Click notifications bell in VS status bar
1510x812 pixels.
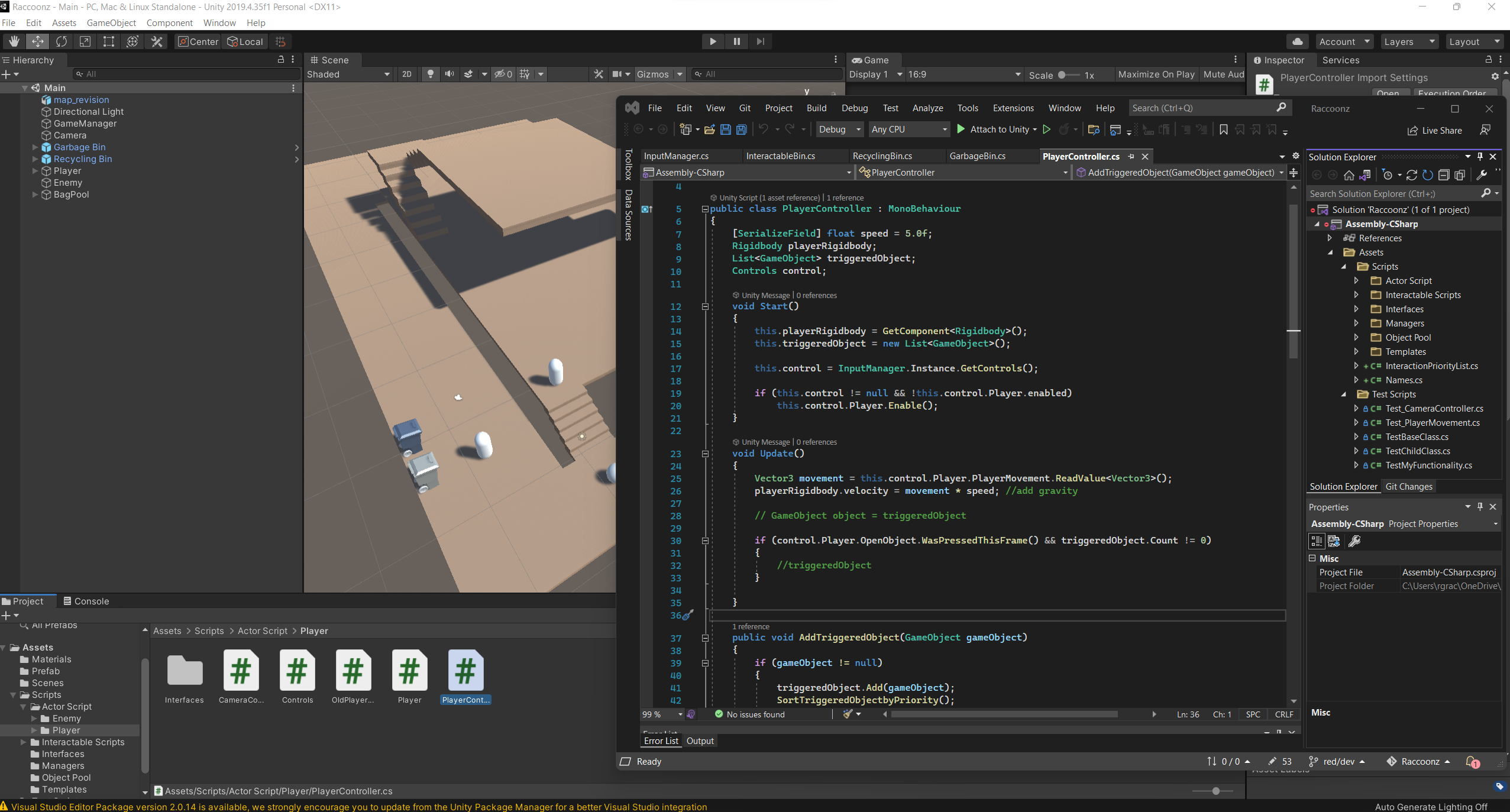tap(1472, 762)
